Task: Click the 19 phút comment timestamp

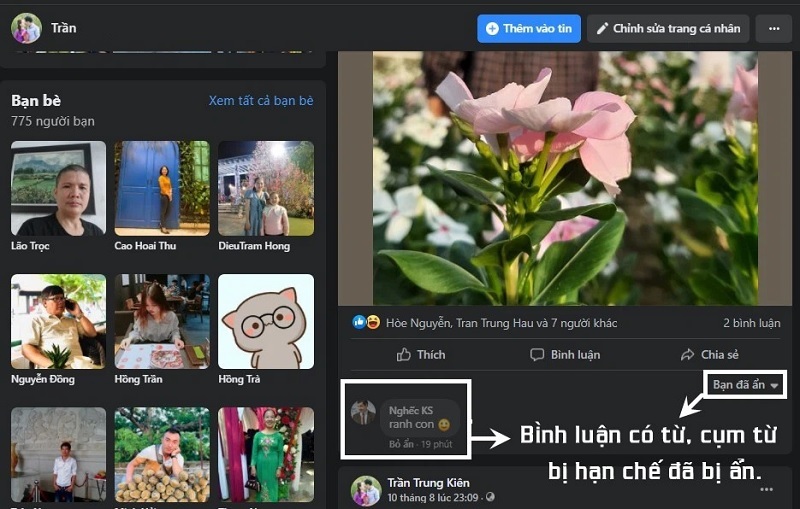Action: [437, 444]
